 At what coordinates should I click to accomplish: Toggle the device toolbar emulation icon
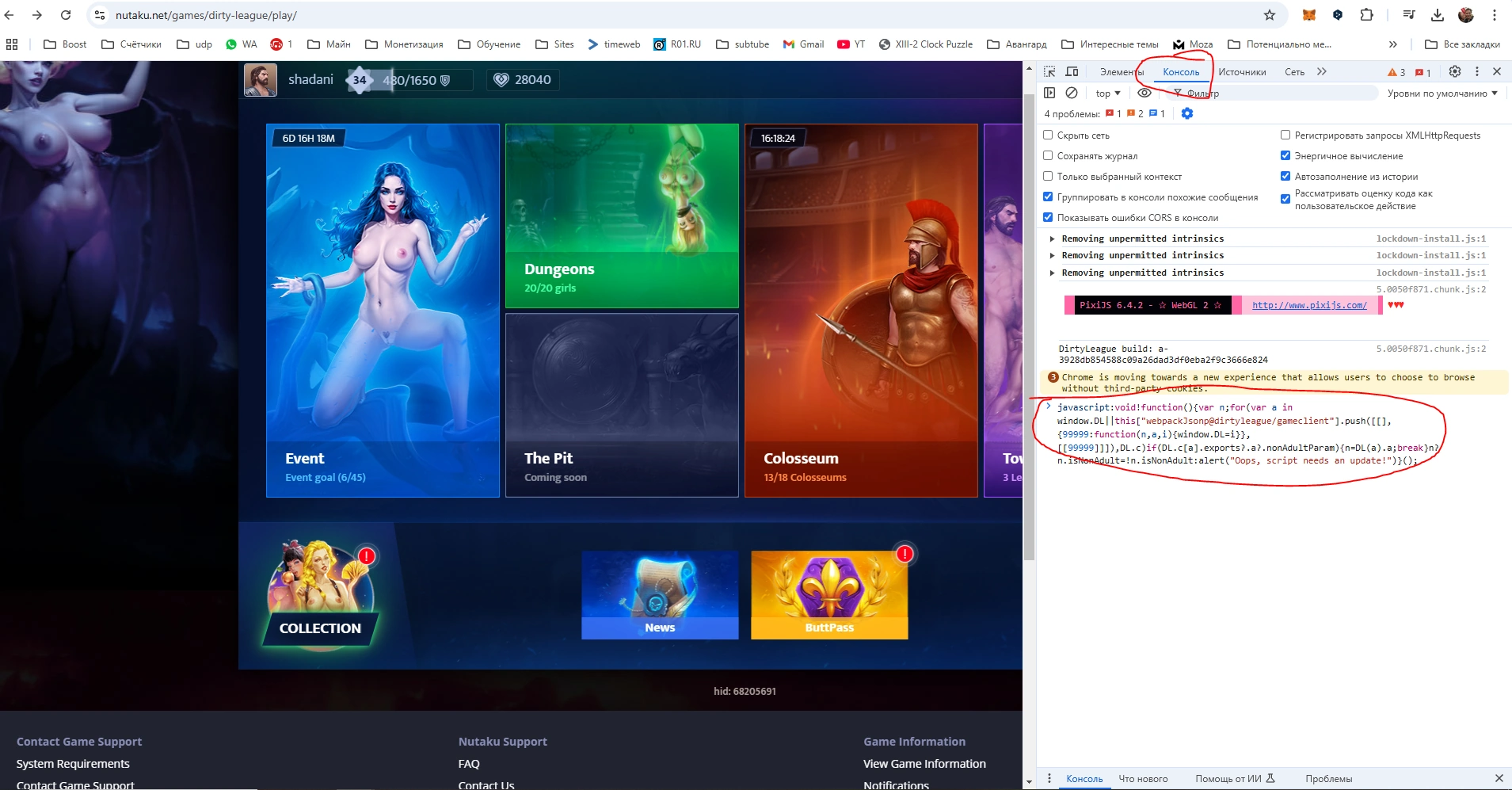click(x=1072, y=71)
